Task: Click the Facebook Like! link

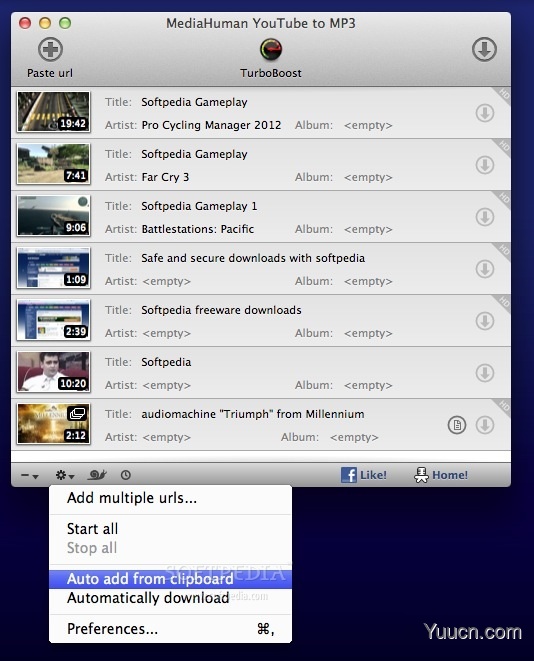Action: point(364,475)
